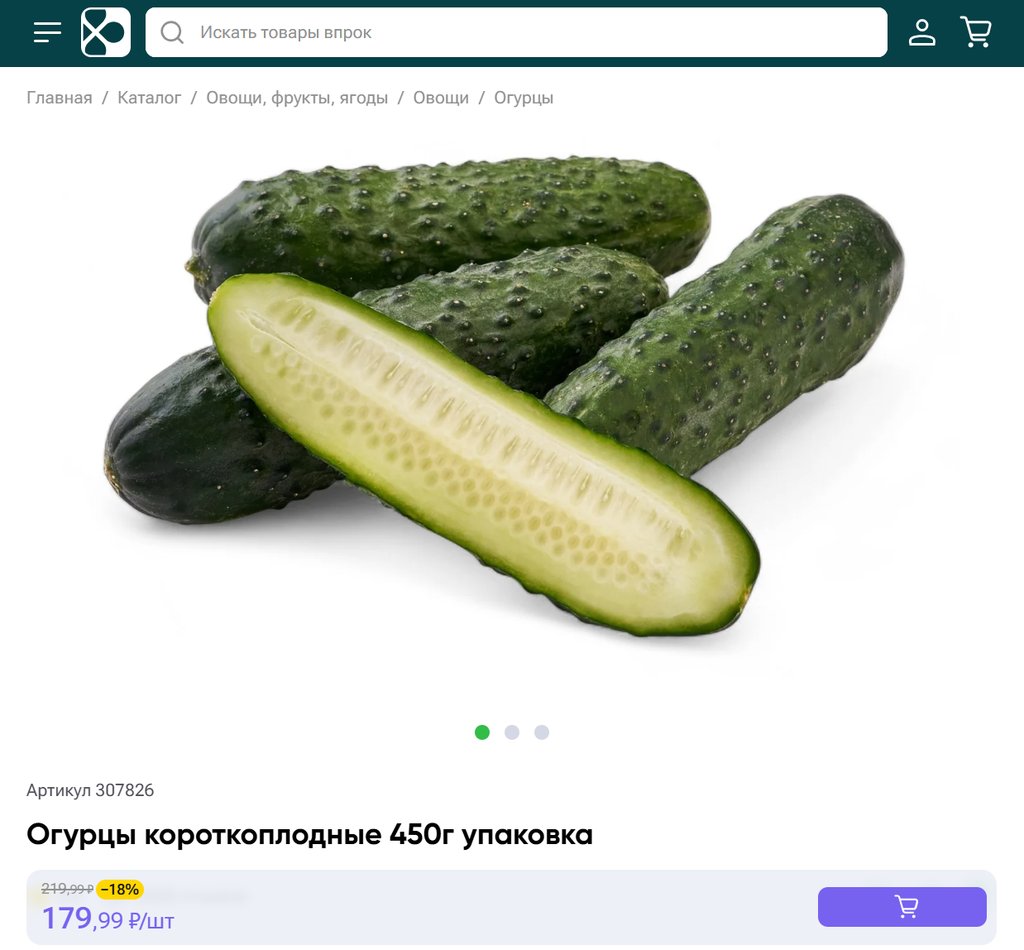This screenshot has width=1024, height=950.
Task: Switch to the second image dot
Action: click(512, 733)
